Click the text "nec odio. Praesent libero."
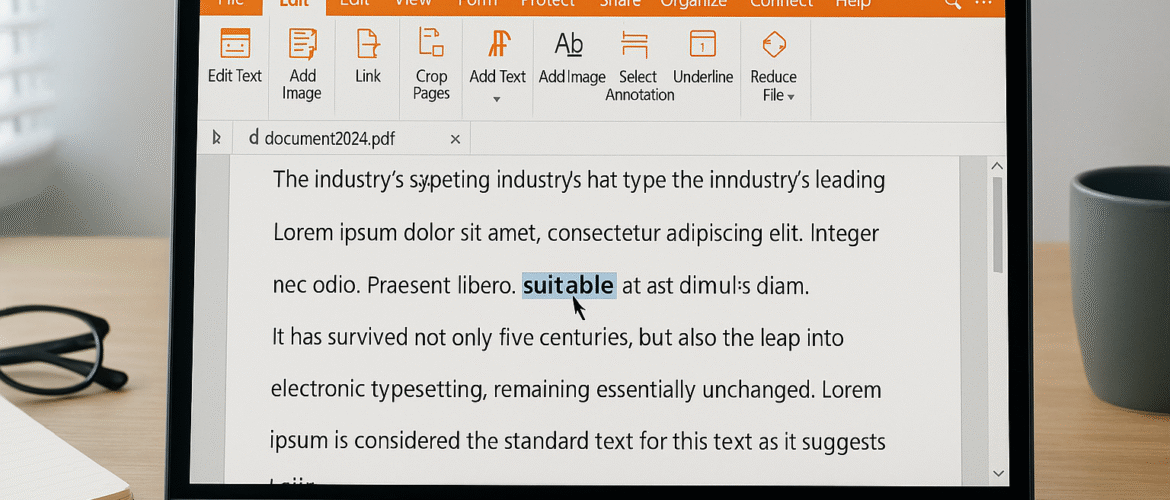 coord(394,287)
